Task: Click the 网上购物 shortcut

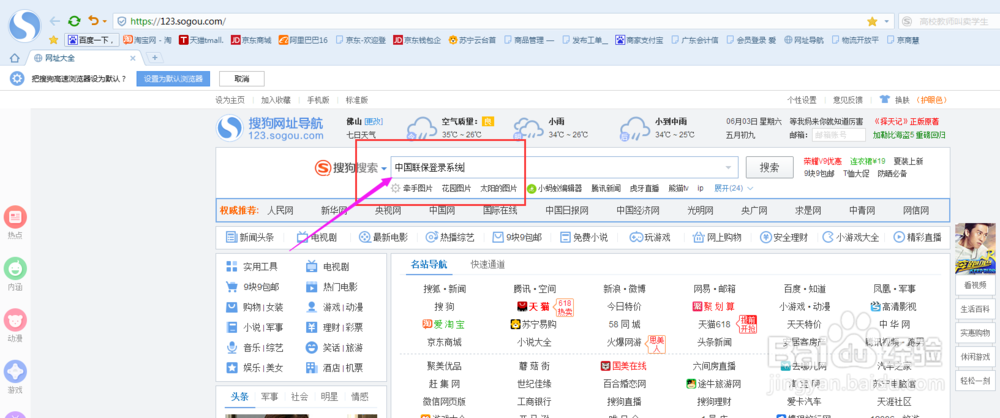Action: click(x=717, y=237)
